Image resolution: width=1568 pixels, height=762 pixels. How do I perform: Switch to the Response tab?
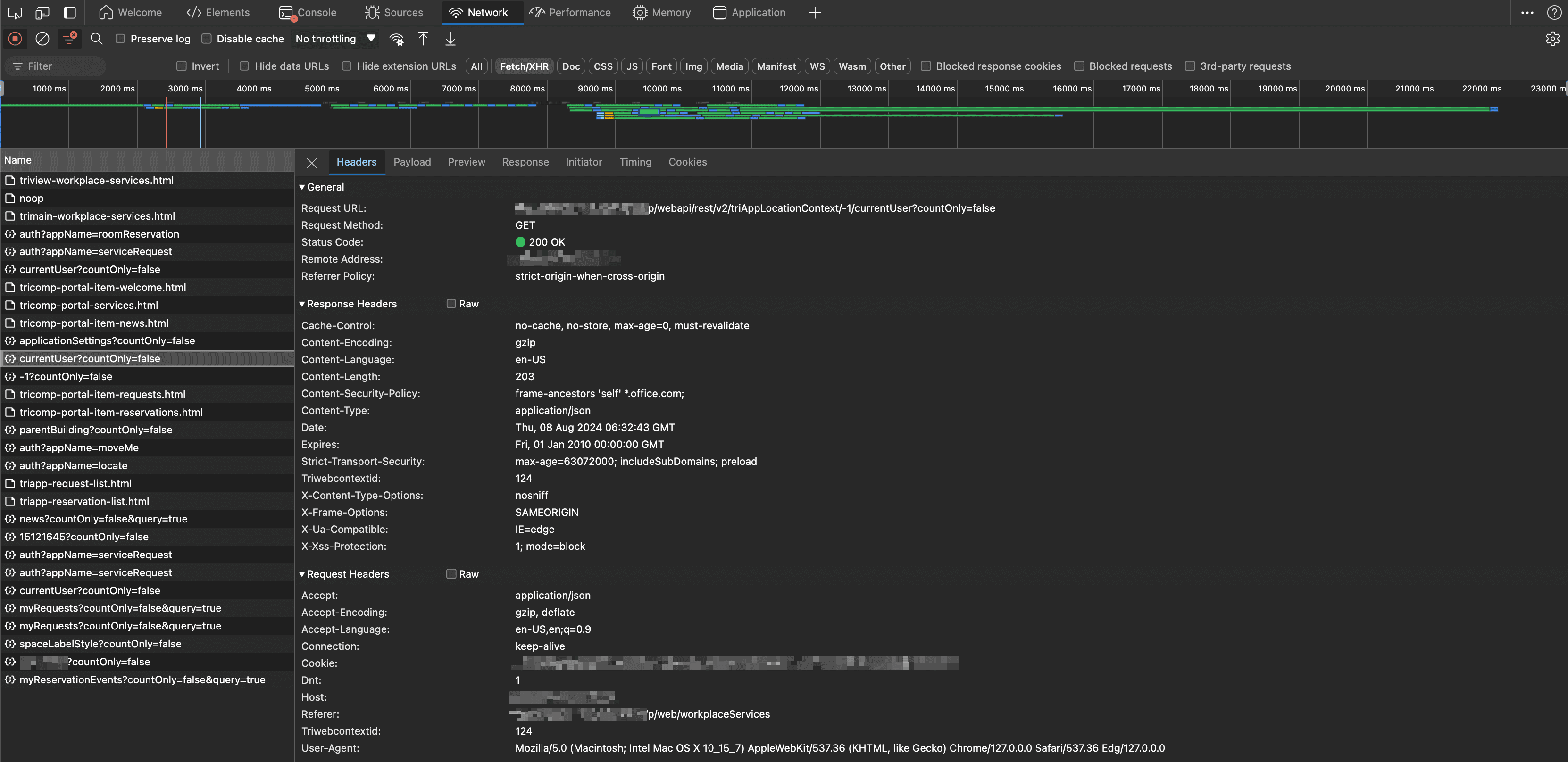[x=525, y=162]
